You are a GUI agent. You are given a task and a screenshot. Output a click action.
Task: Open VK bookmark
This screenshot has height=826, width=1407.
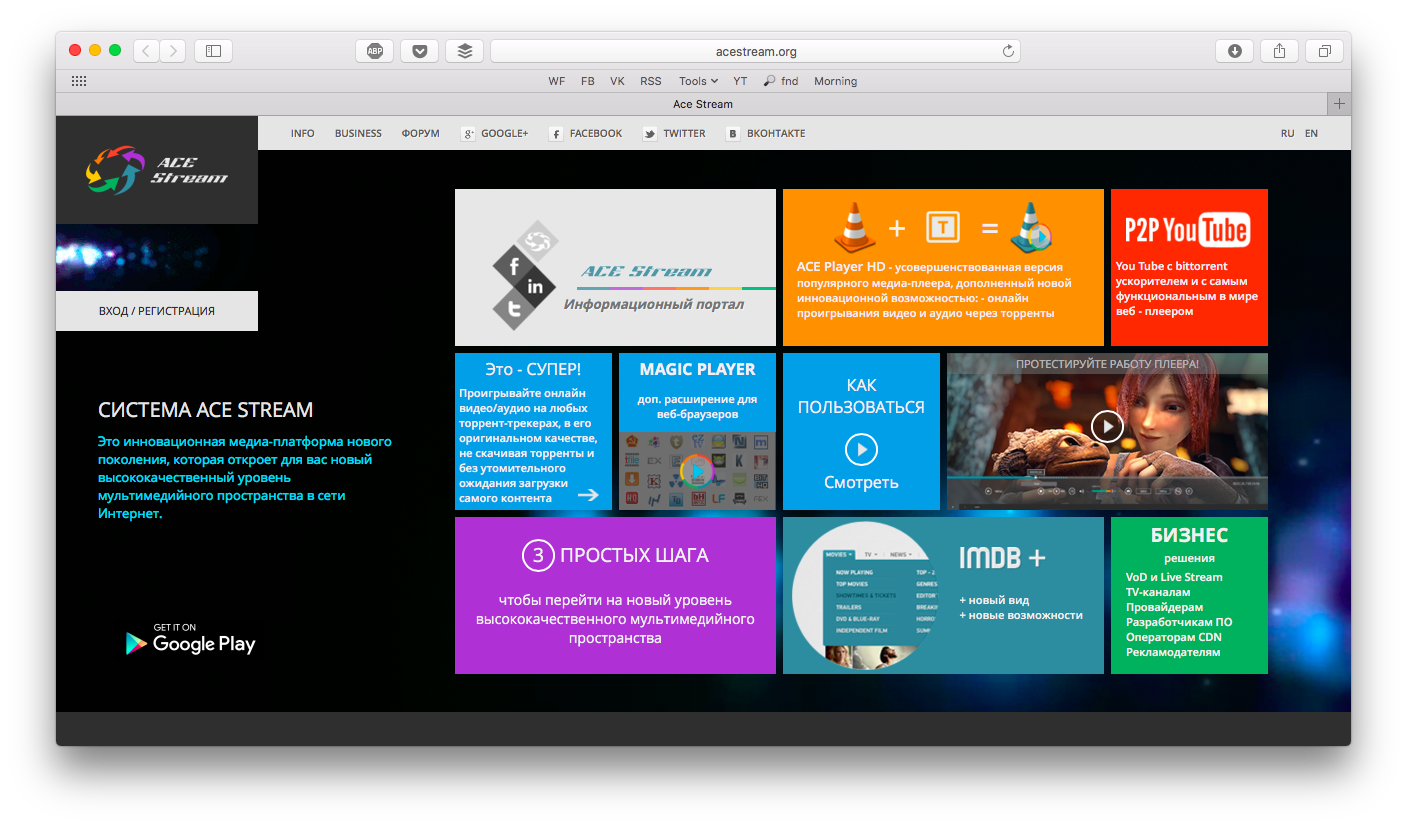[x=617, y=81]
